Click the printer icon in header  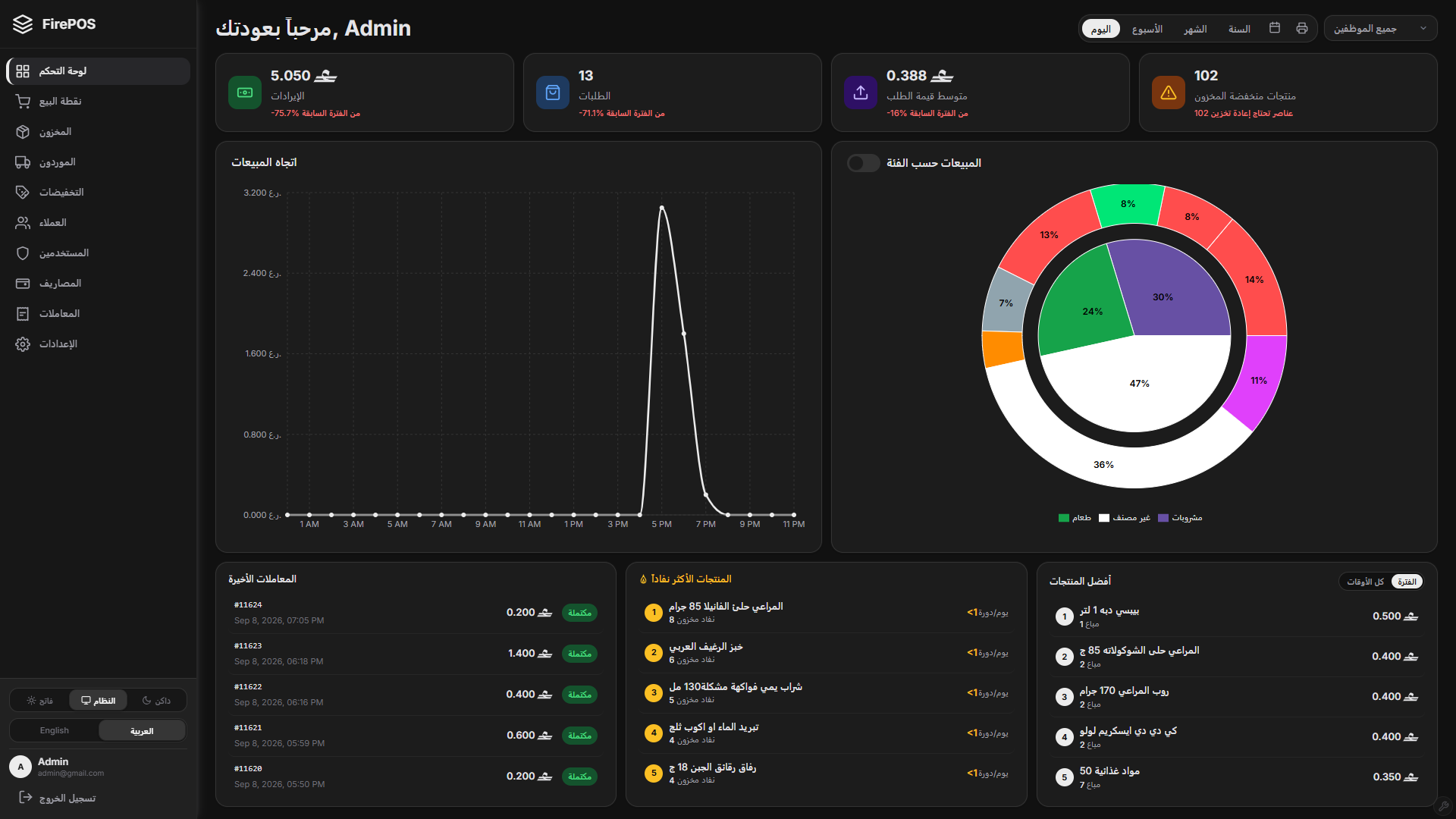point(1302,28)
